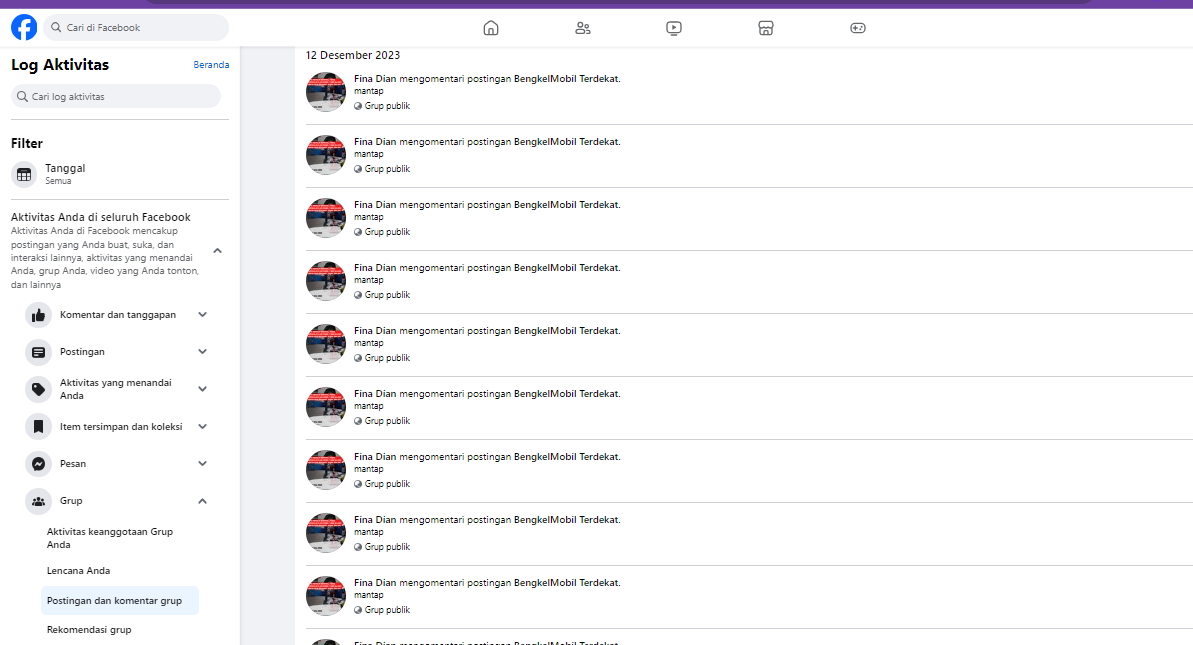This screenshot has width=1193, height=645.
Task: Type in Cari di Facebook search field
Action: 136,27
